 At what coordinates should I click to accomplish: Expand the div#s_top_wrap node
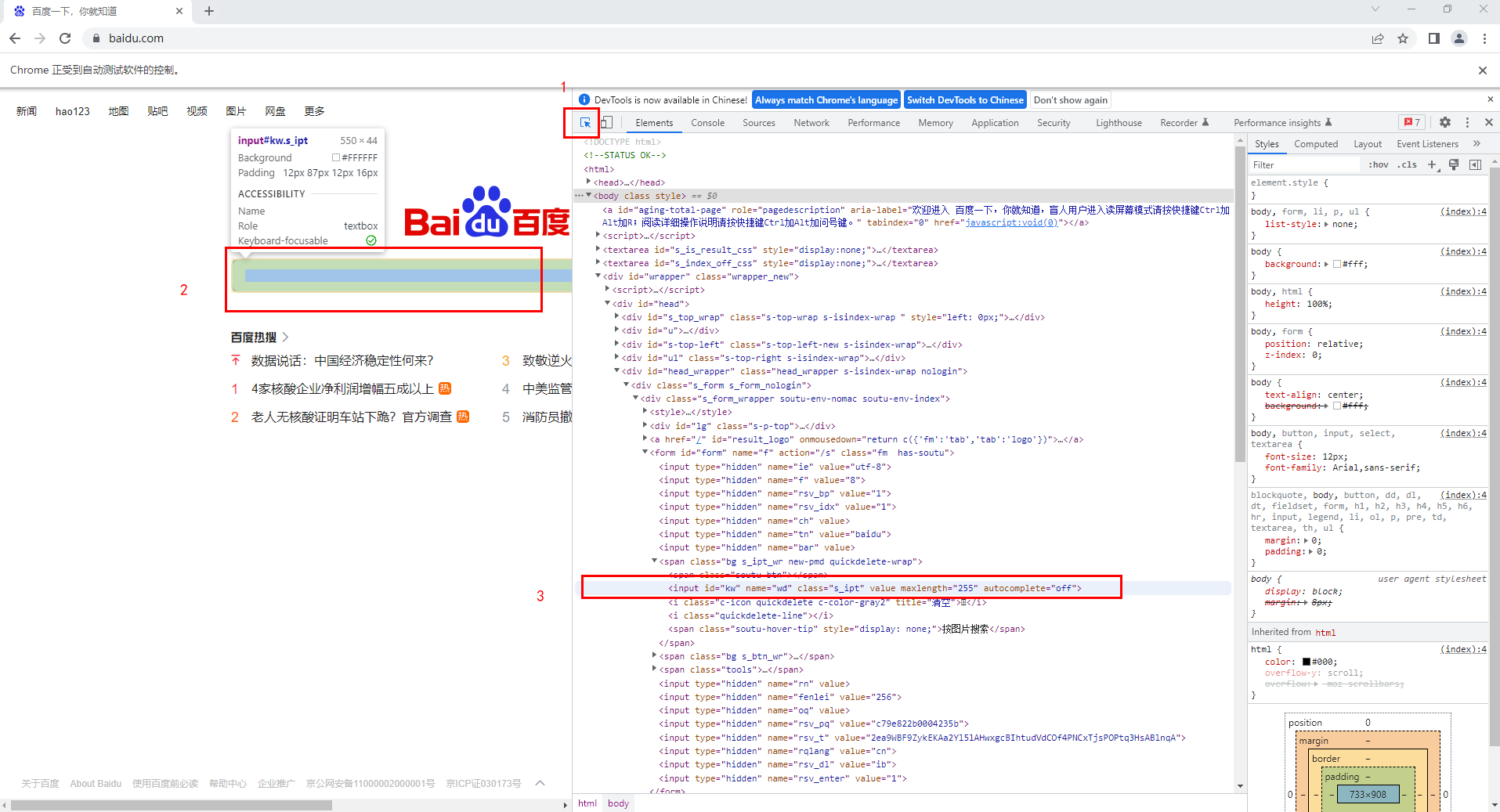tap(616, 316)
